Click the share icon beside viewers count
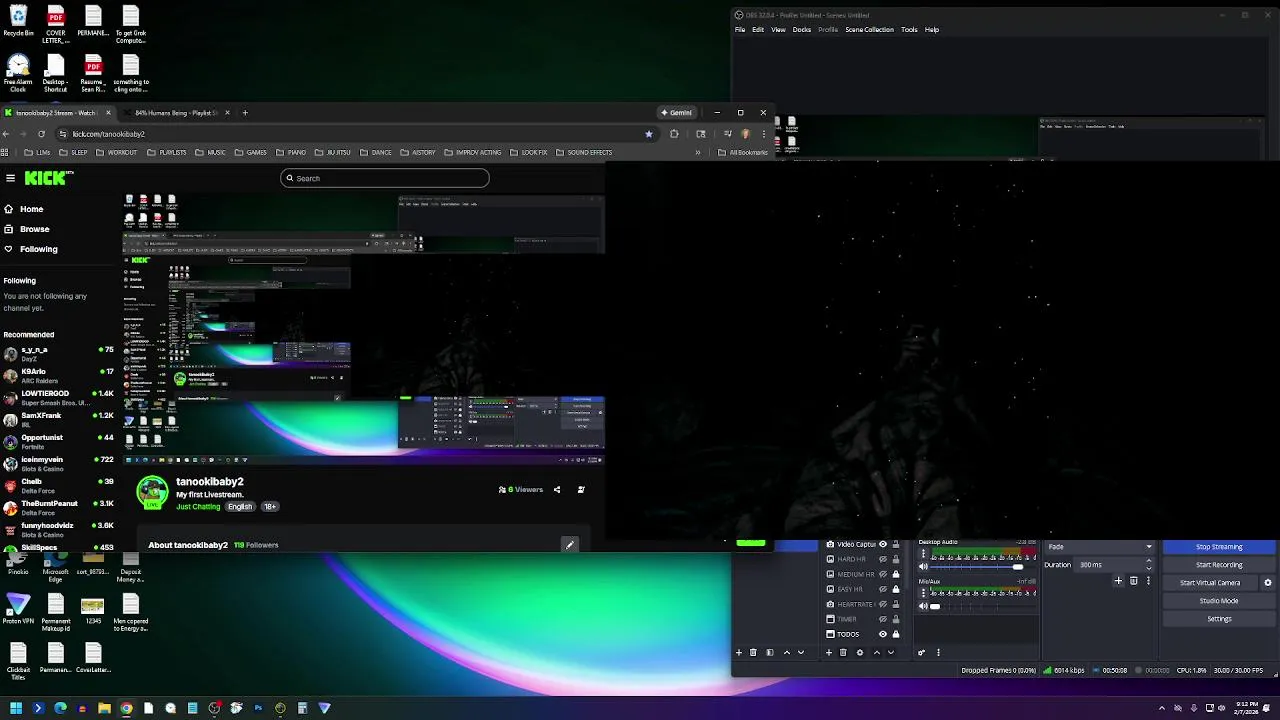 click(x=557, y=490)
